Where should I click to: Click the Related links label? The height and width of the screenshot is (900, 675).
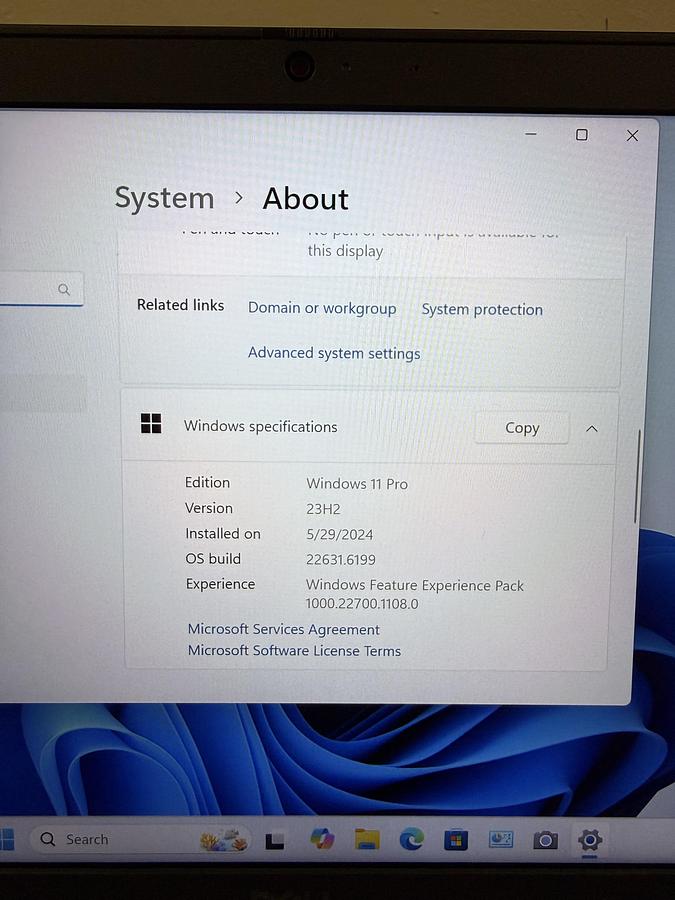click(x=180, y=305)
